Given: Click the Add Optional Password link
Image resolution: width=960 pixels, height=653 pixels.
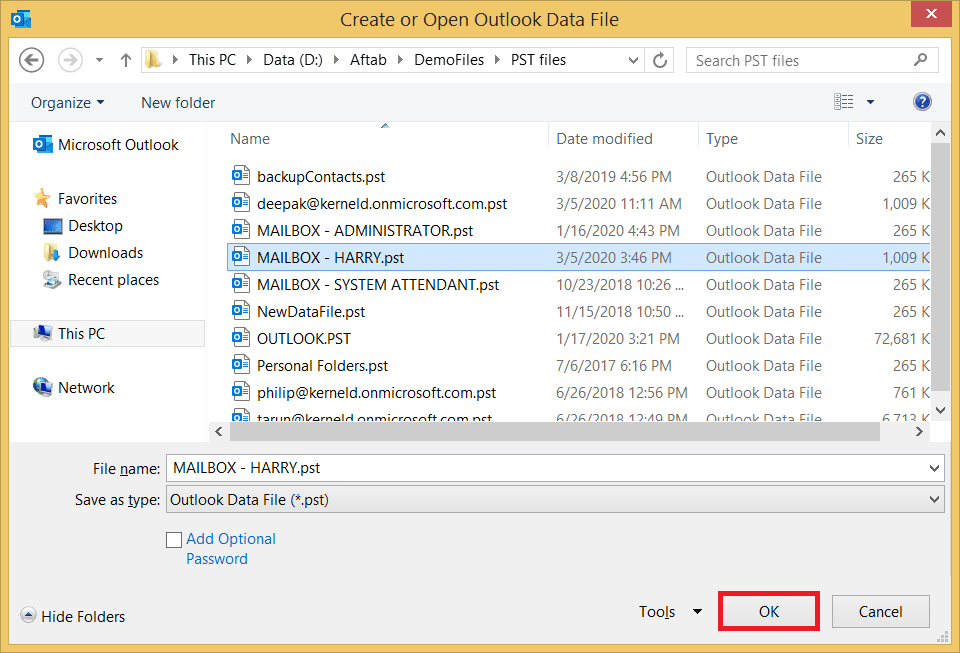Looking at the screenshot, I should pyautogui.click(x=231, y=549).
